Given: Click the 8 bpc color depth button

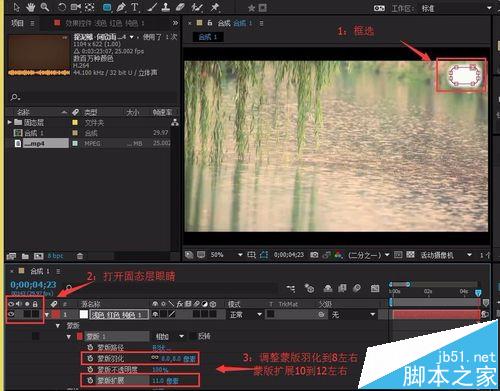Looking at the screenshot, I should (x=55, y=256).
